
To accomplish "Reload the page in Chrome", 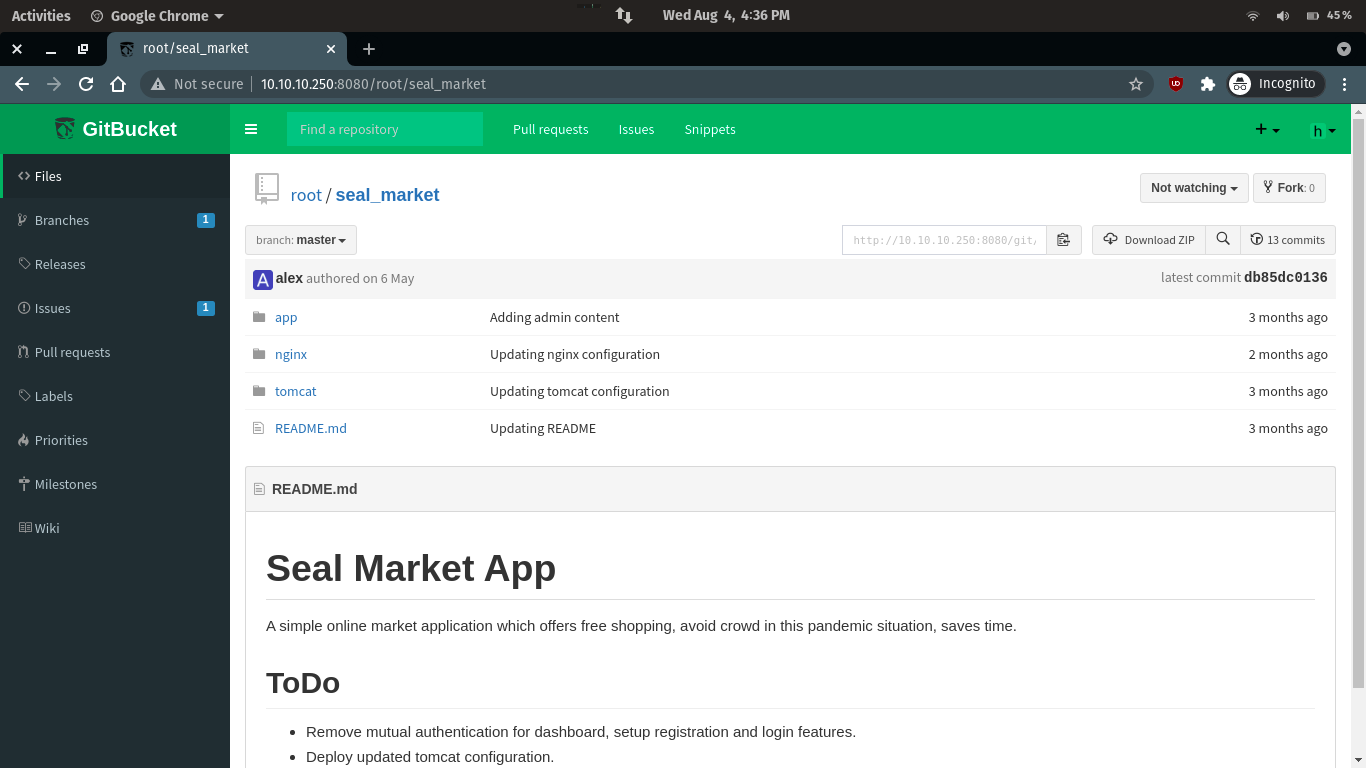I will [x=86, y=84].
